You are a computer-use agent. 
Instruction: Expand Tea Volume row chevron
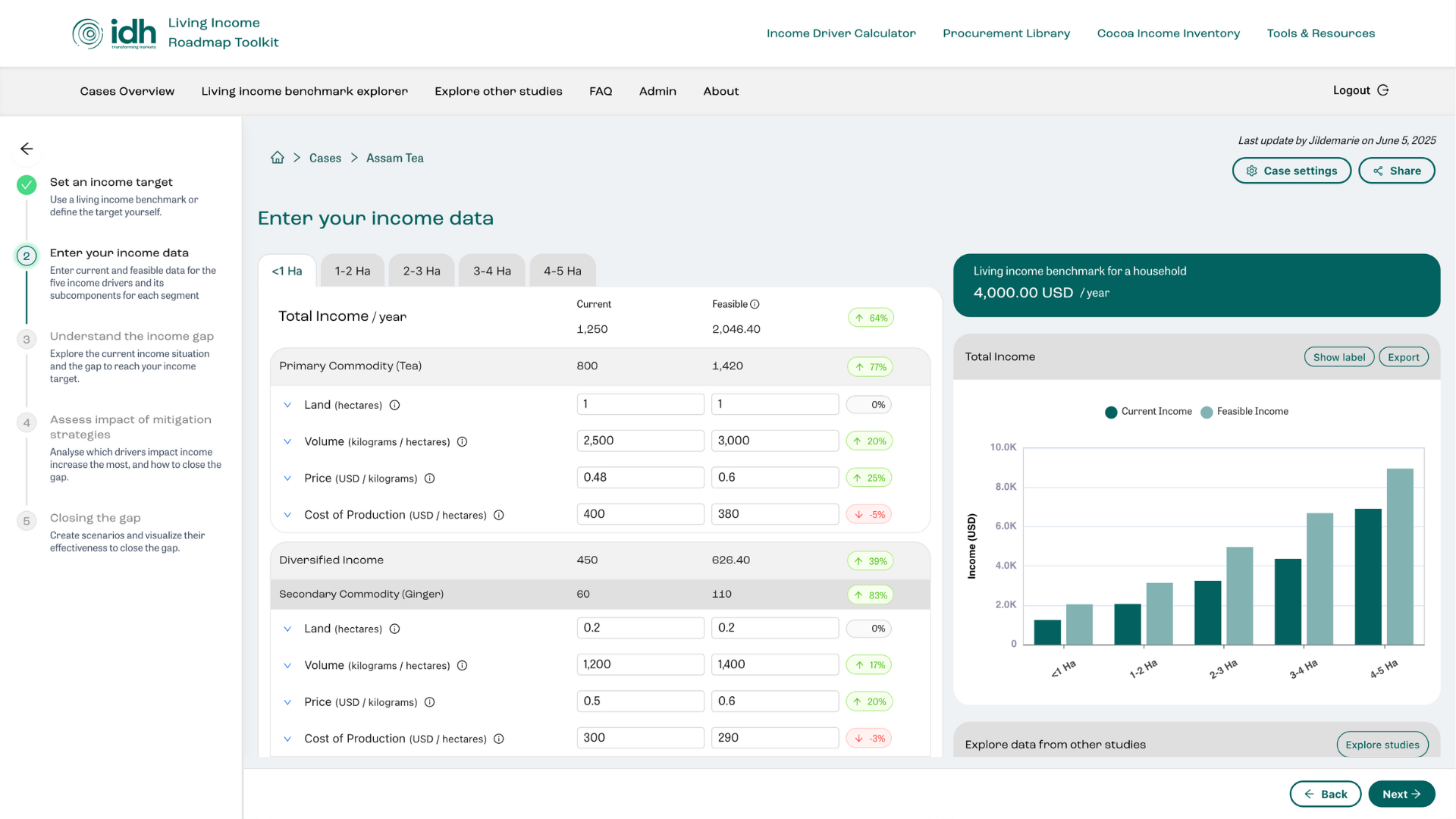287,441
